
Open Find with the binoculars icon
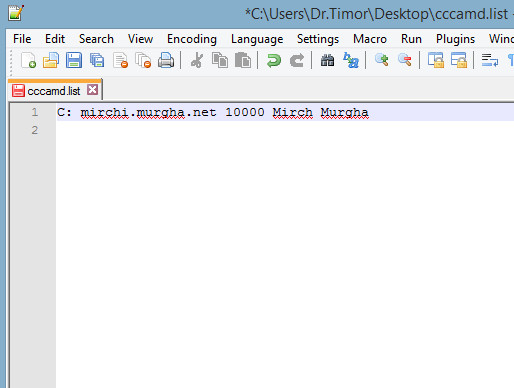click(327, 61)
